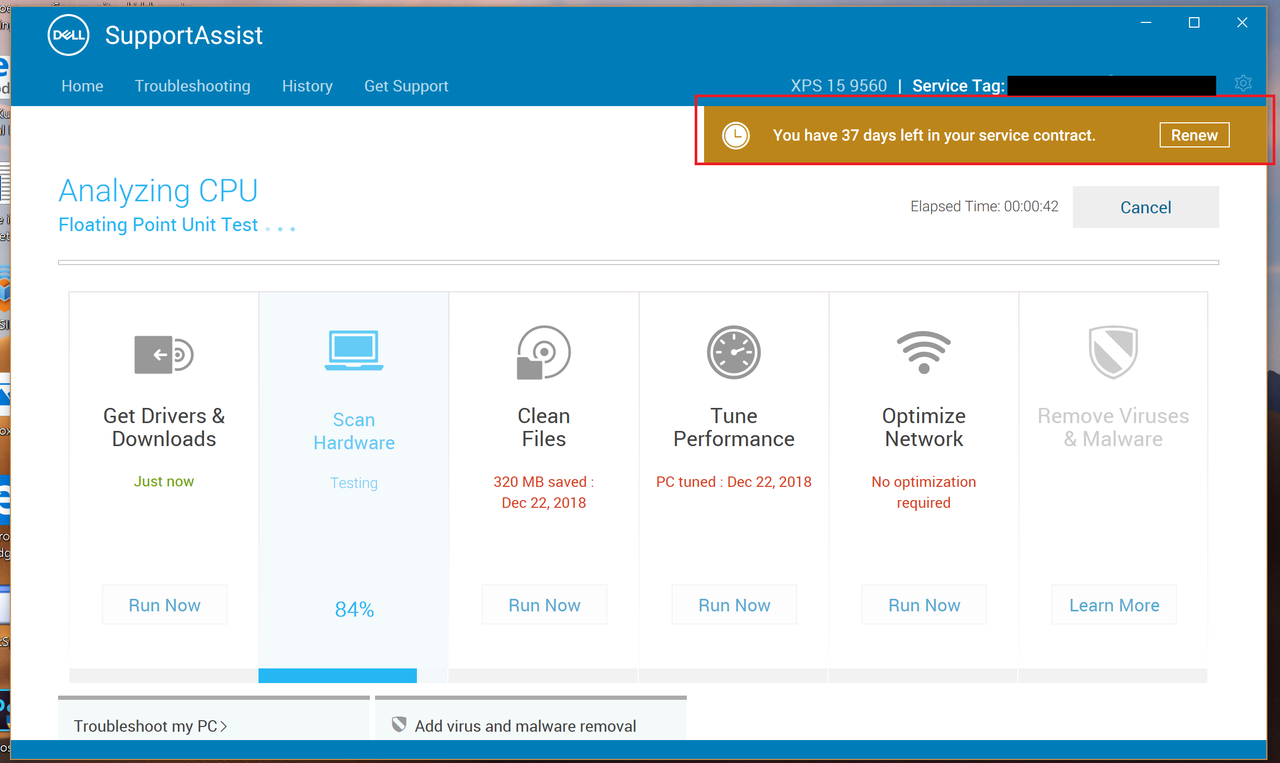This screenshot has height=763, width=1280.
Task: Open Add virus and malware removal panel
Action: [531, 719]
